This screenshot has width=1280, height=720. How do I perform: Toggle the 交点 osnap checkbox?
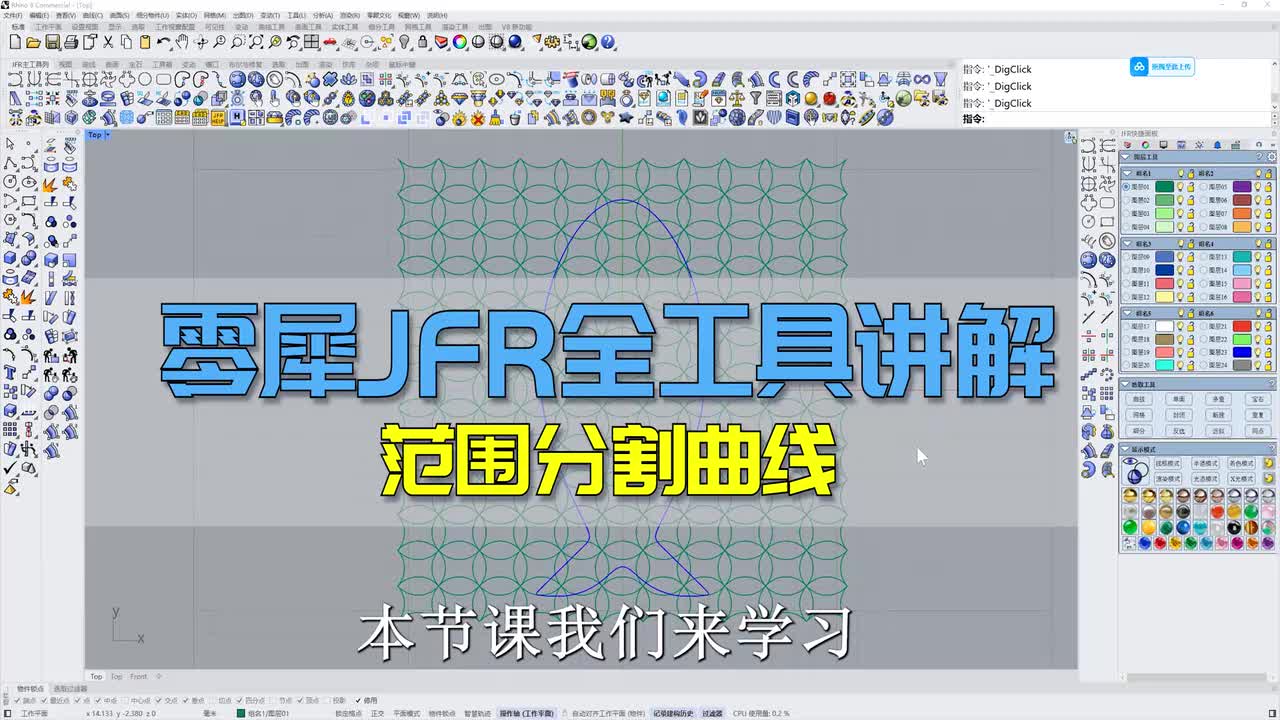coord(160,700)
